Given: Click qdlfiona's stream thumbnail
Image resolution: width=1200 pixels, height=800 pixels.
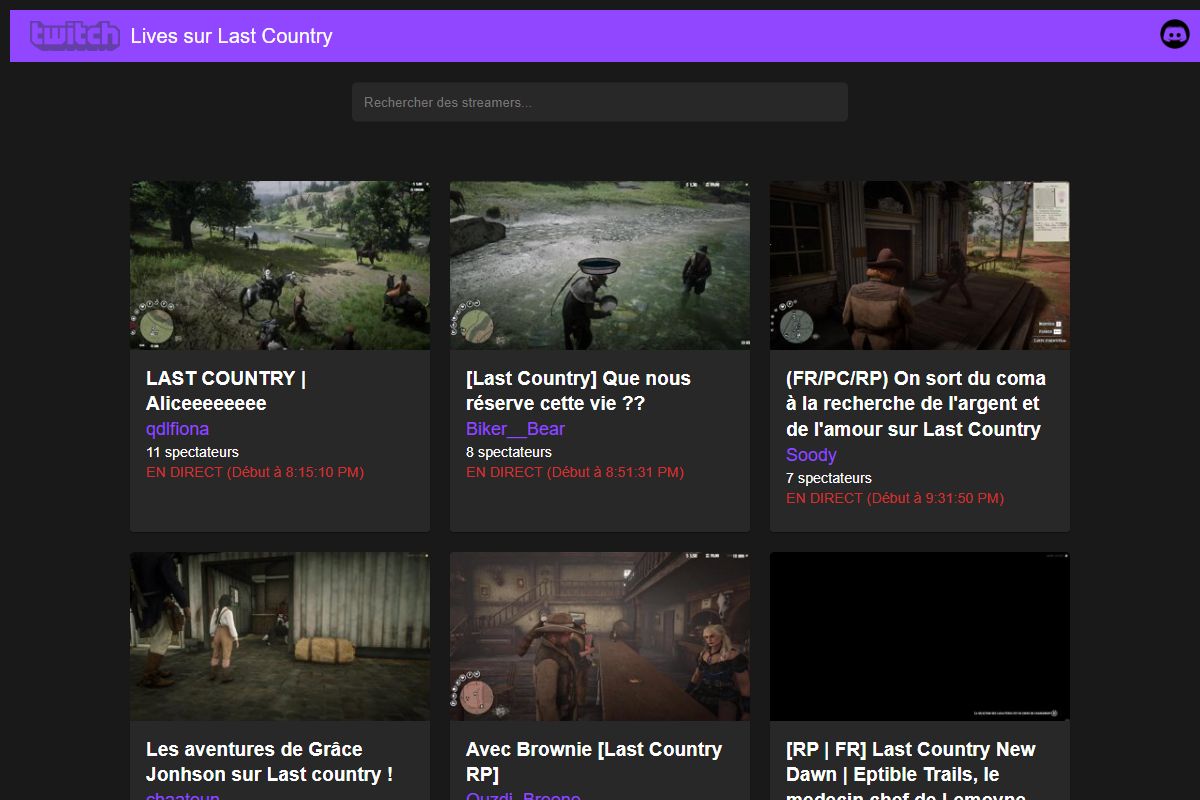Looking at the screenshot, I should [x=280, y=265].
